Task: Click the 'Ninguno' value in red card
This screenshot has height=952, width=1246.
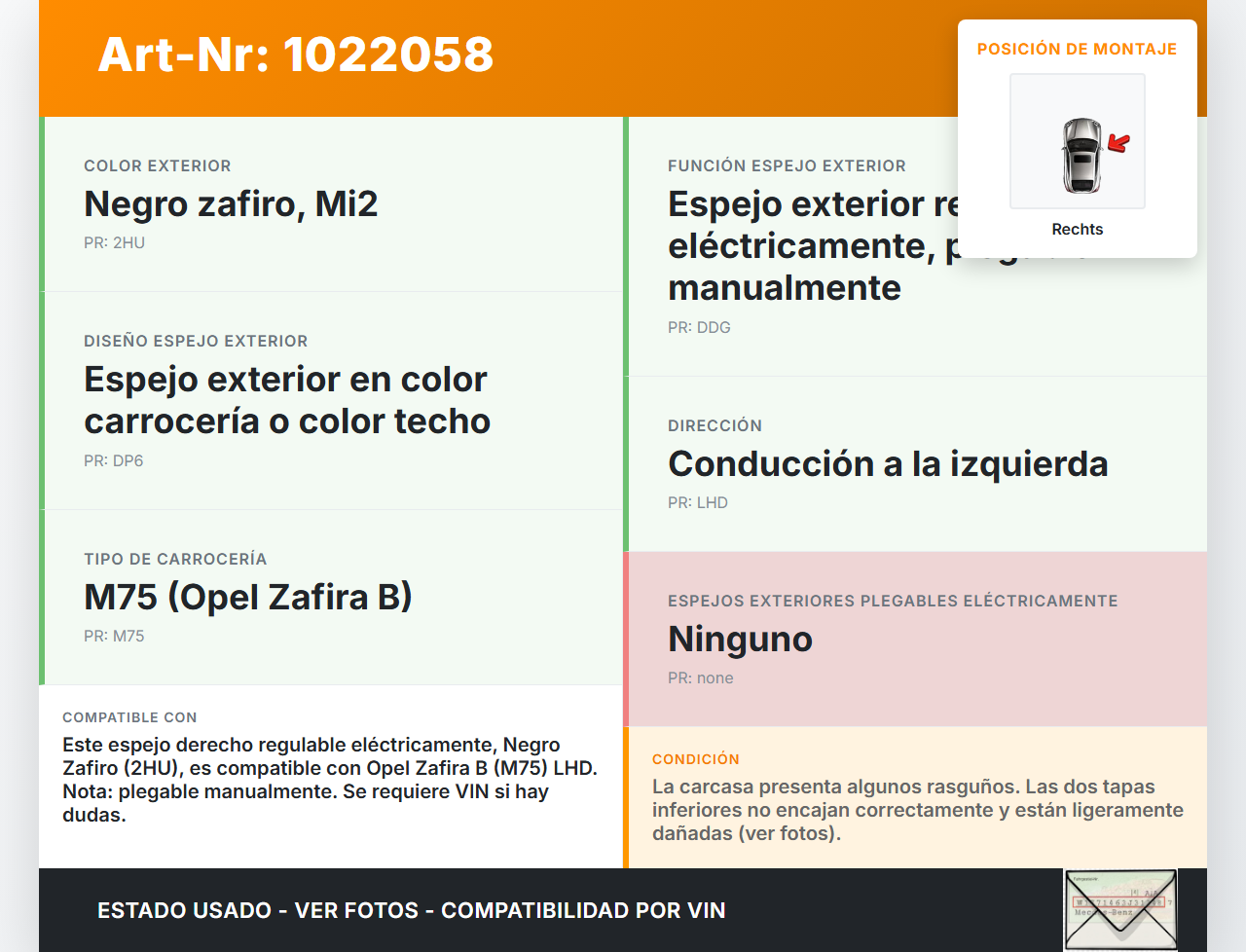Action: pos(740,640)
